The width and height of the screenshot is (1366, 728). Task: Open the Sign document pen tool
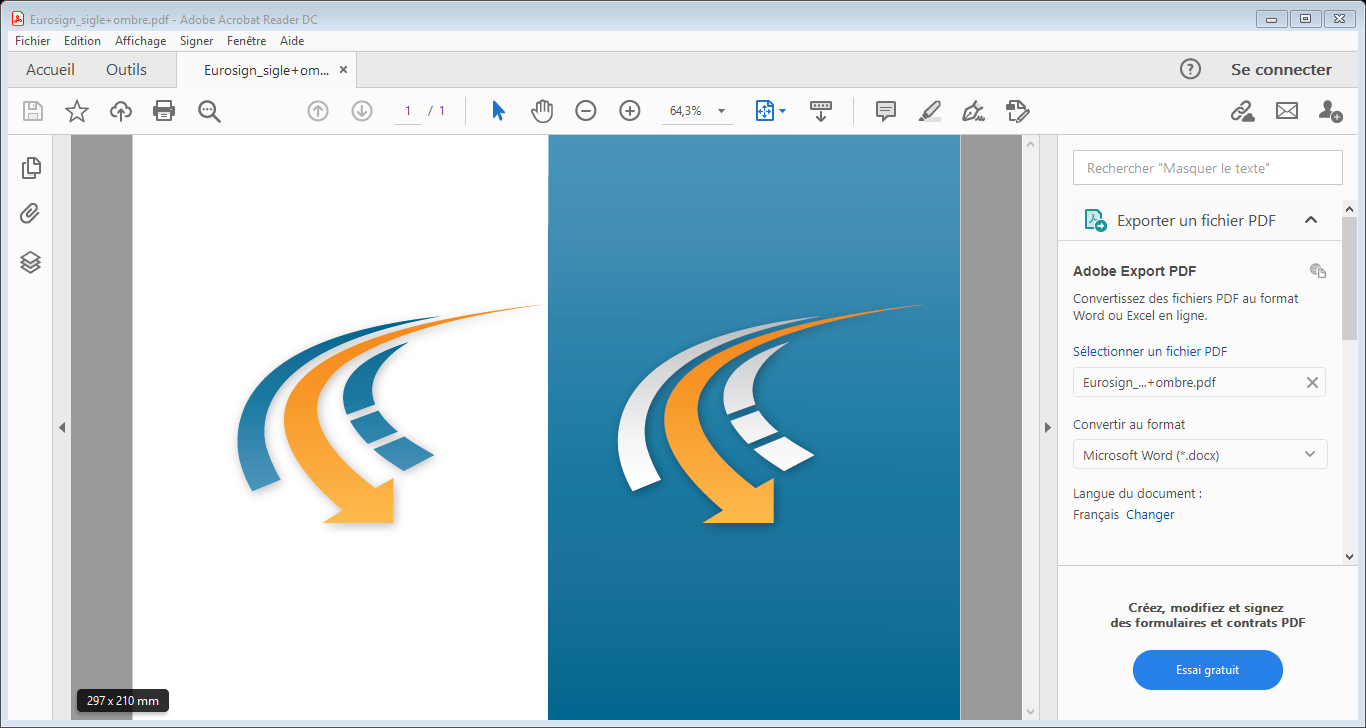(x=973, y=111)
